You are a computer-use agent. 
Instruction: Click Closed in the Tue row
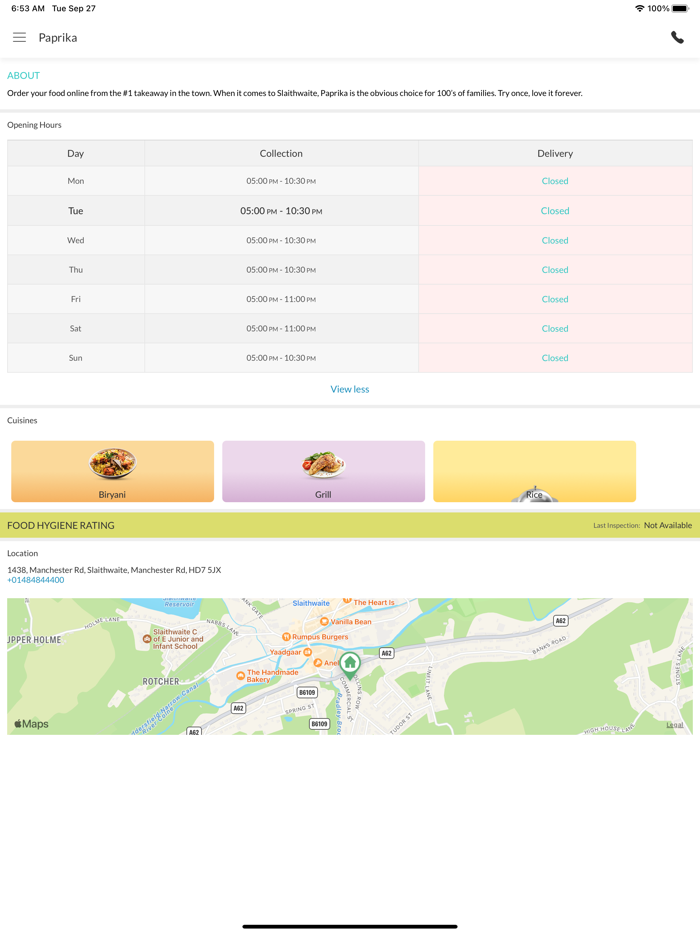555,211
